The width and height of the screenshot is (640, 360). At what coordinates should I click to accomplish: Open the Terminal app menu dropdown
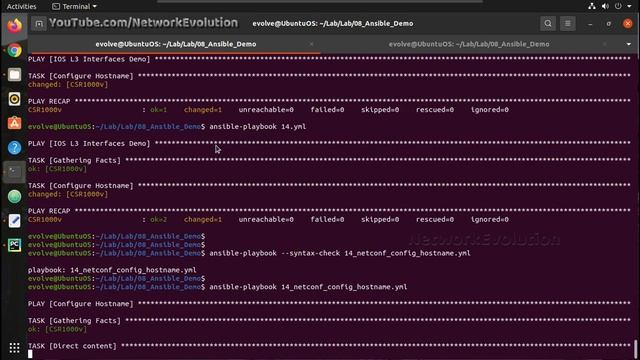click(74, 7)
